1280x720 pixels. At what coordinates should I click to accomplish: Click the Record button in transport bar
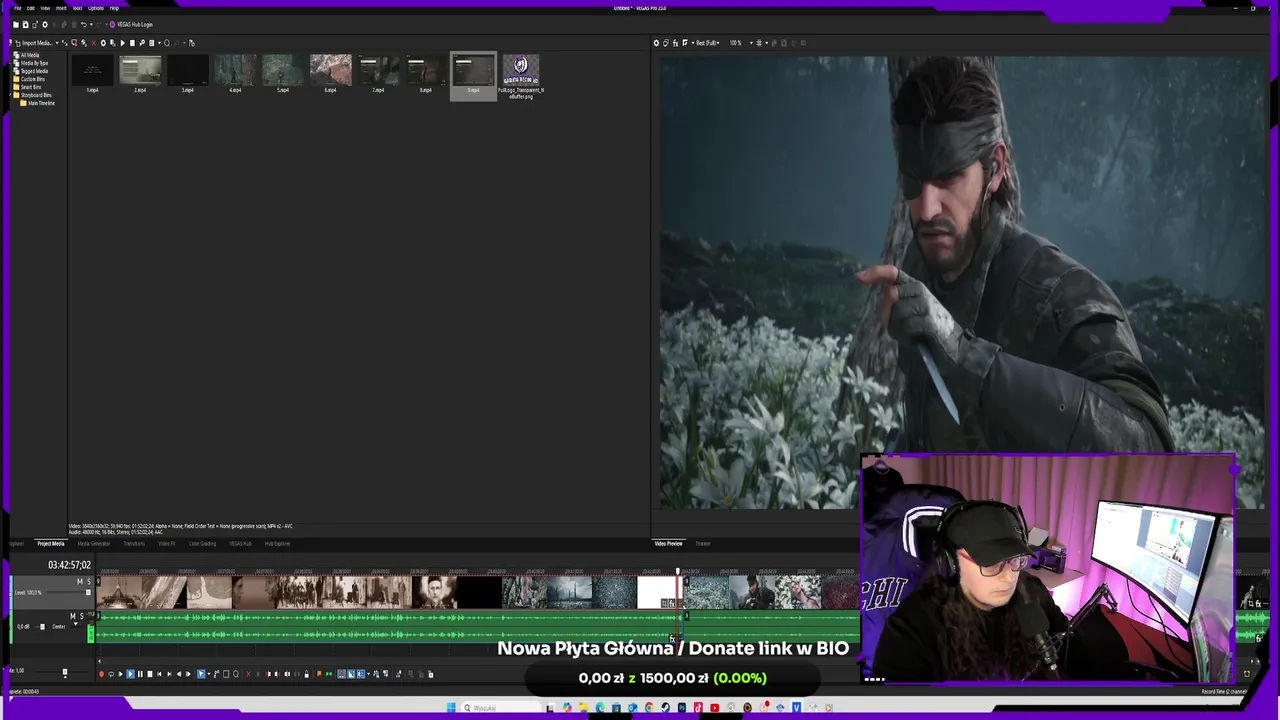click(101, 674)
